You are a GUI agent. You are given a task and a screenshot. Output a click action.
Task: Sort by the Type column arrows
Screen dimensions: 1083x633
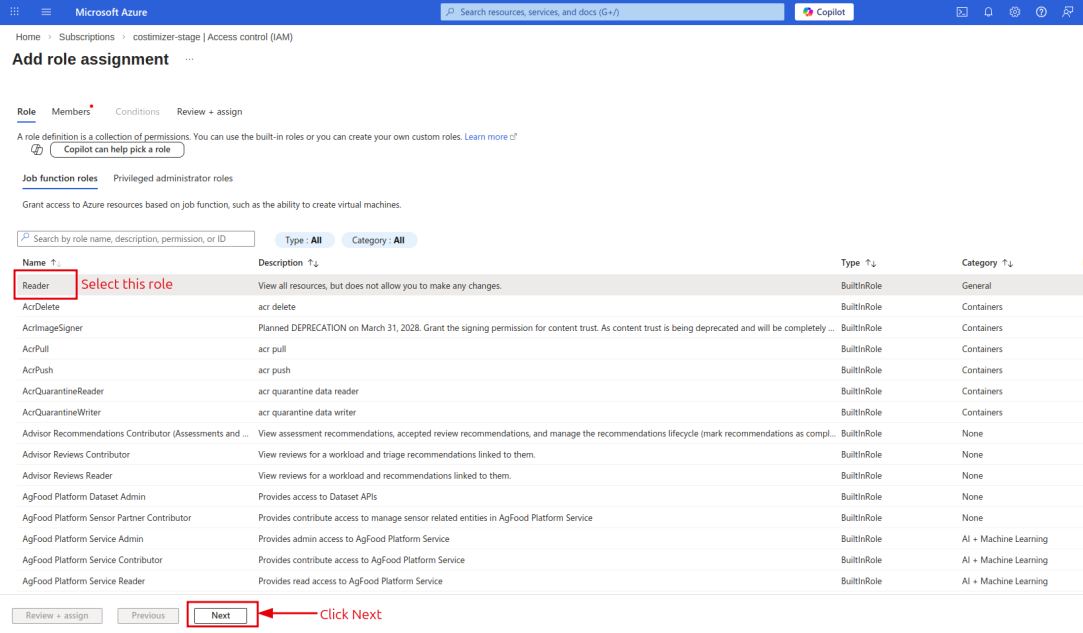pyautogui.click(x=870, y=263)
